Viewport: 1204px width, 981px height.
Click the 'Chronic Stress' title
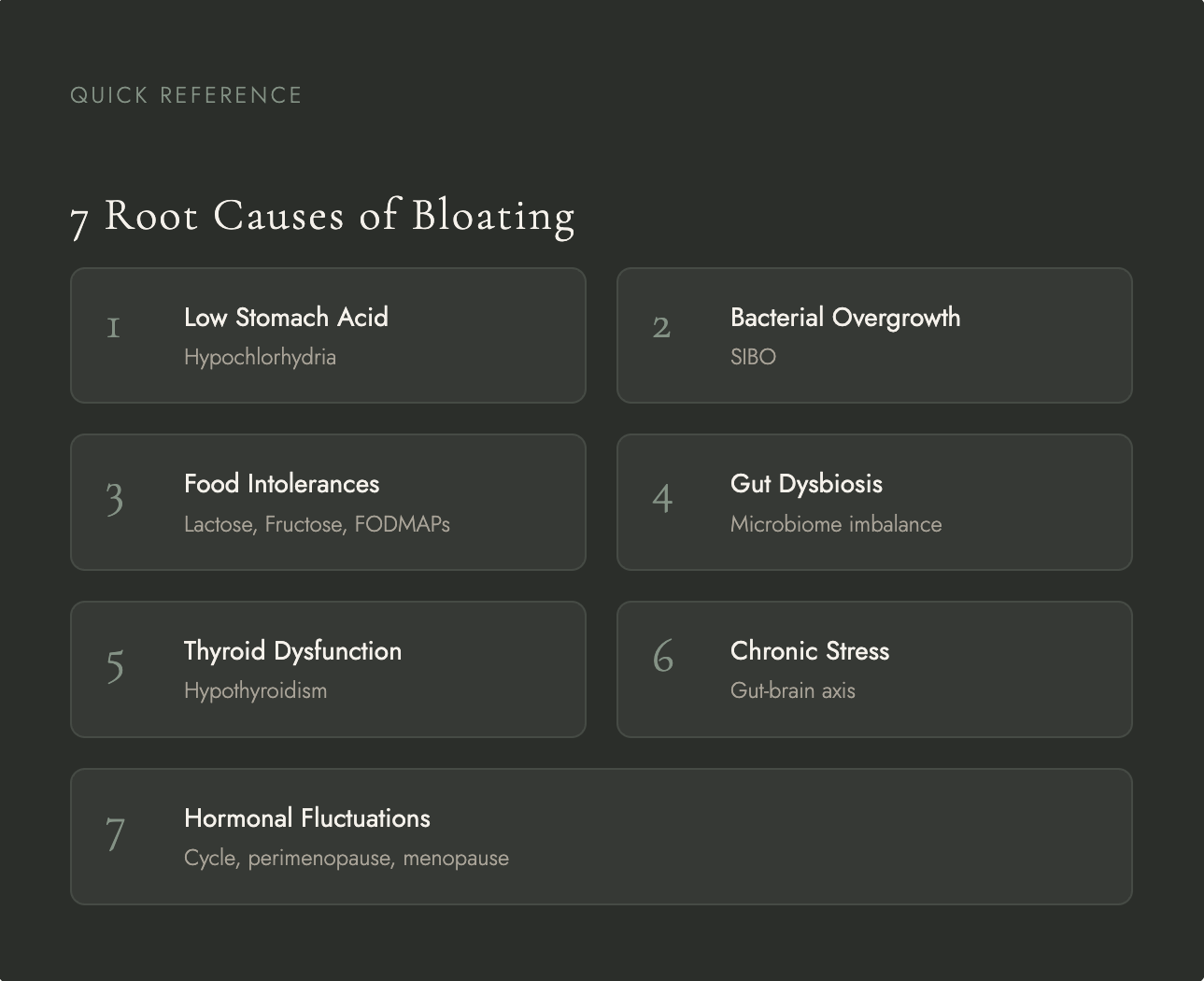click(810, 651)
